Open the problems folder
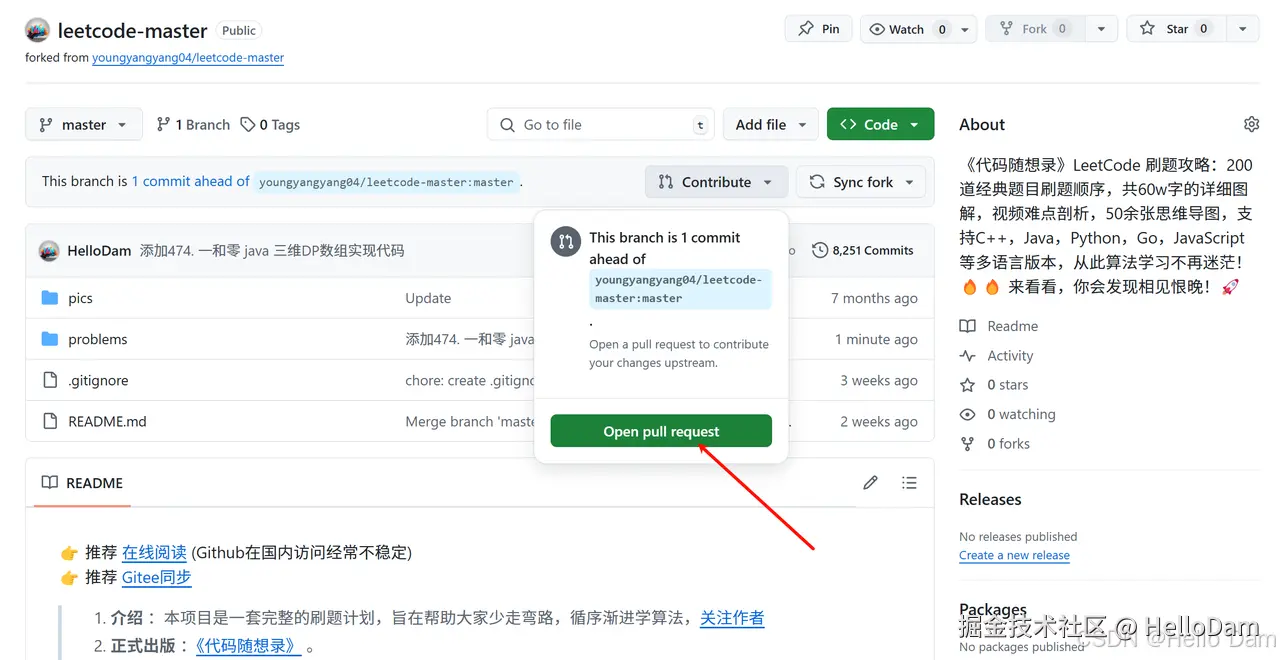1280x660 pixels. click(x=98, y=339)
